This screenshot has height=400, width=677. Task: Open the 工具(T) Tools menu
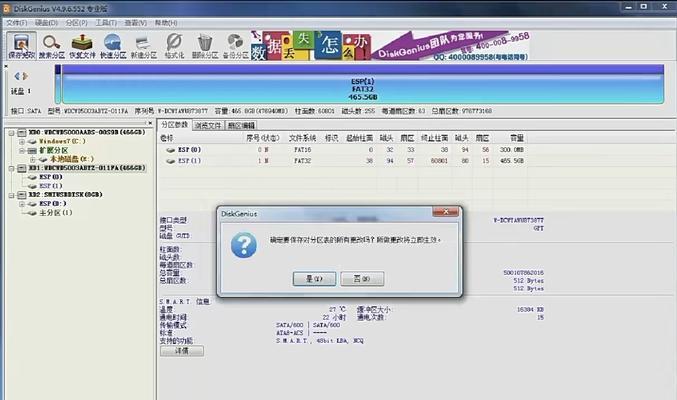pyautogui.click(x=106, y=22)
